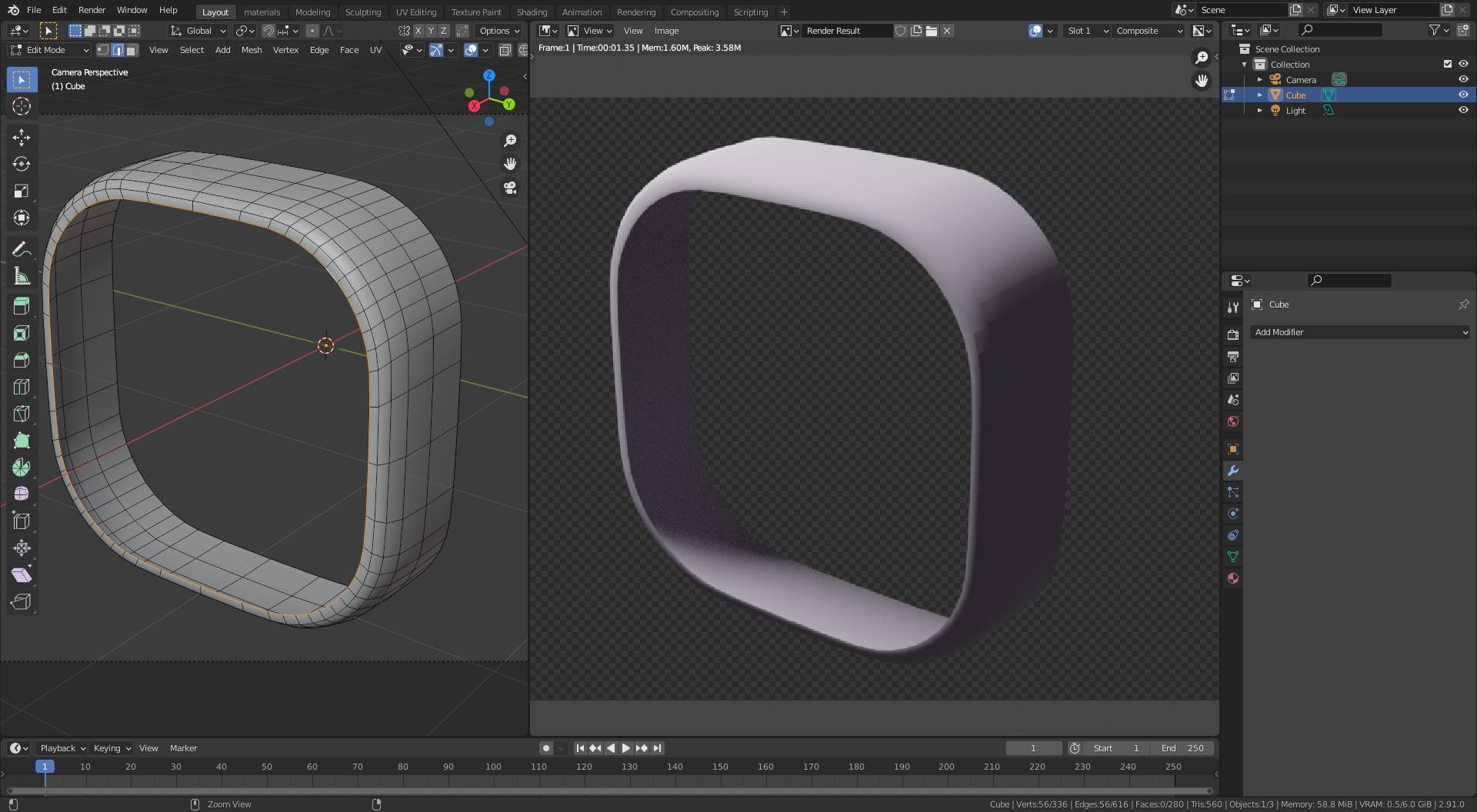This screenshot has width=1477, height=812.
Task: Toggle visibility of Camera in outliner
Action: pos(1463,79)
